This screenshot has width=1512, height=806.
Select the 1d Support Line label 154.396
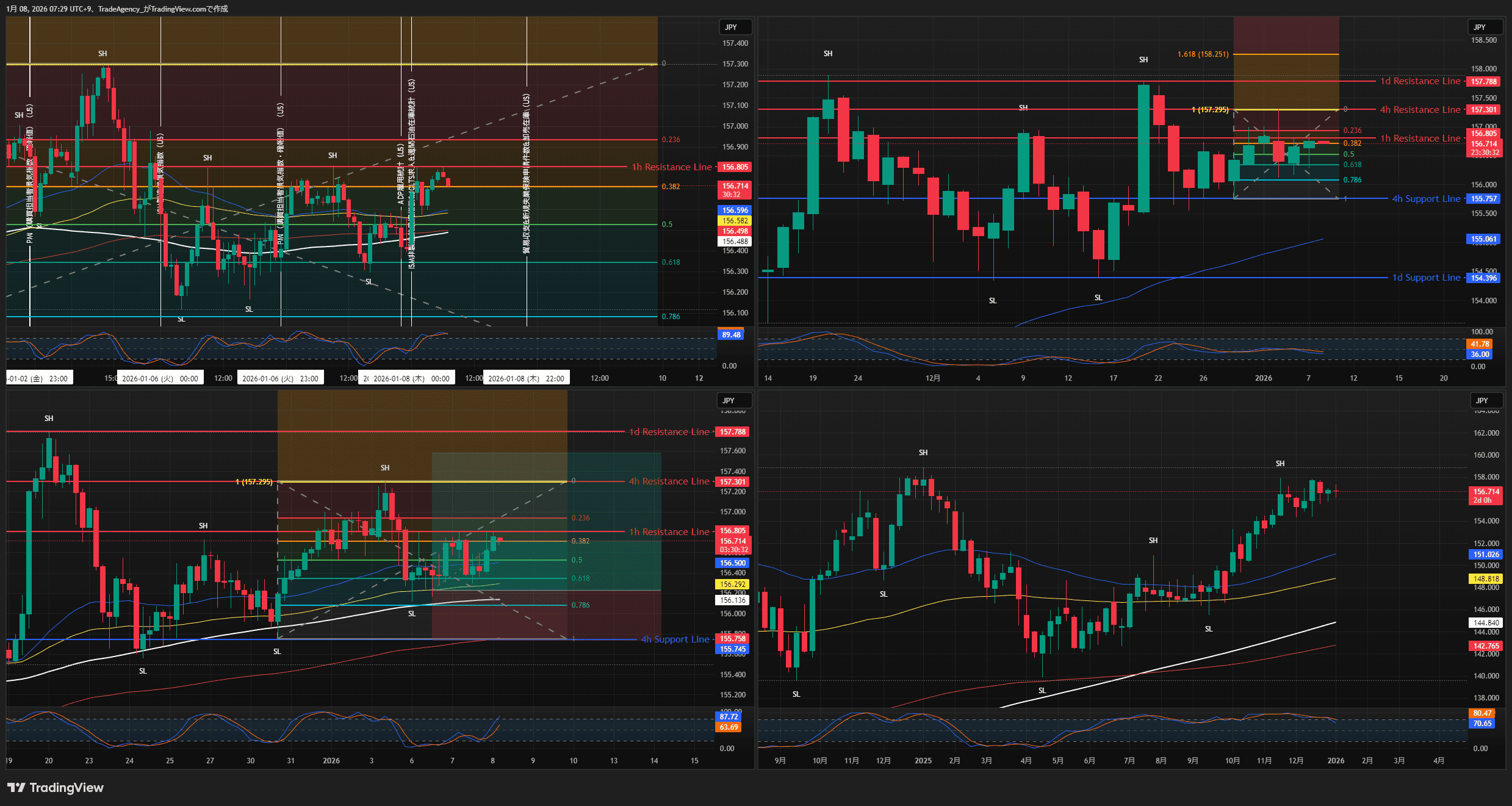(x=1426, y=278)
